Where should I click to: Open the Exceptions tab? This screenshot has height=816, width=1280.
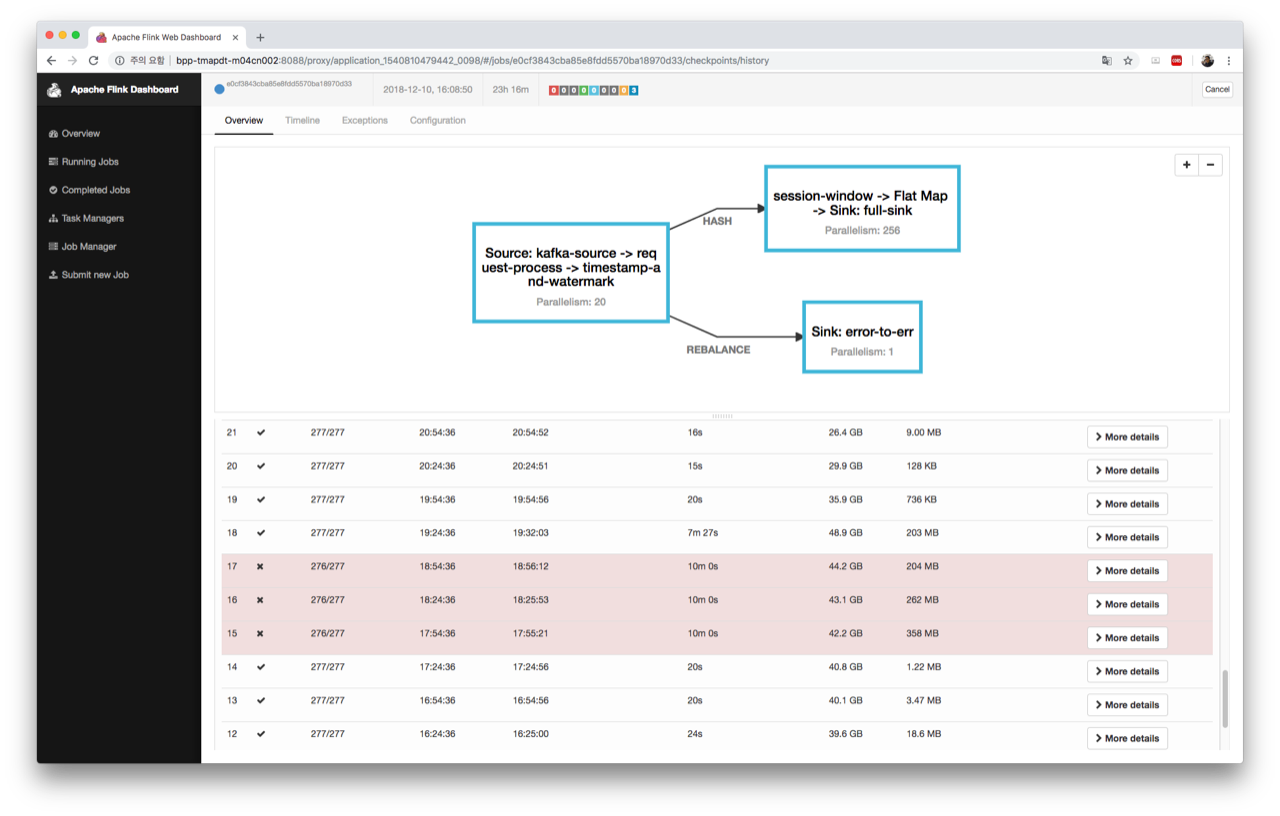(x=364, y=120)
